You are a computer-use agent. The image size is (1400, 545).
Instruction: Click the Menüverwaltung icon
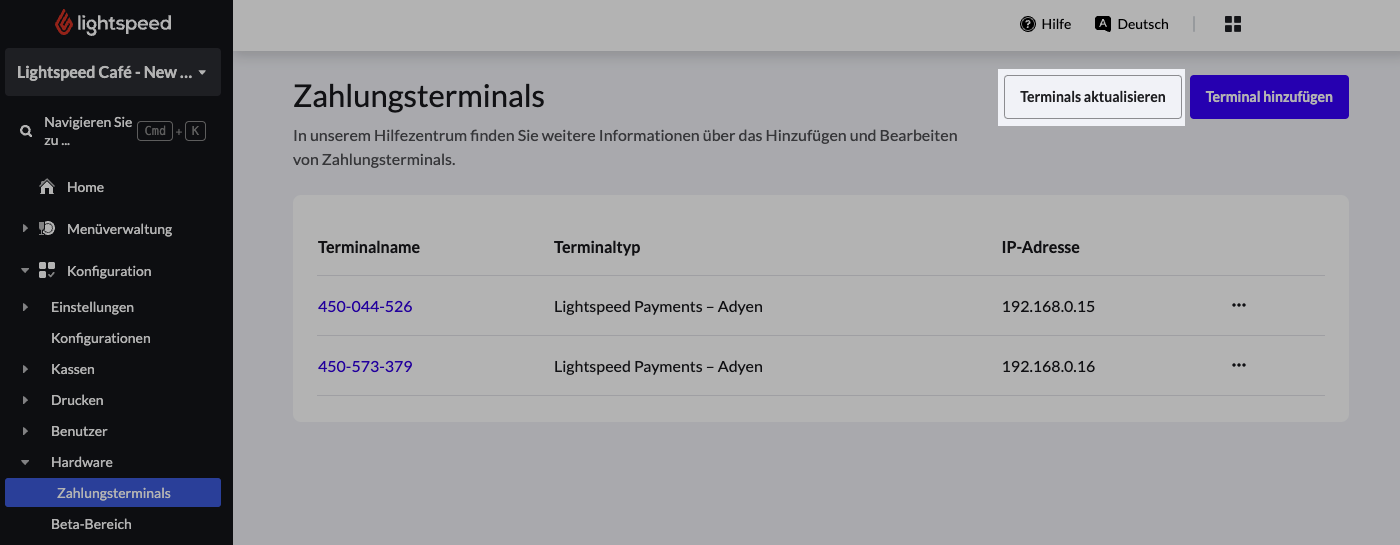tap(47, 229)
